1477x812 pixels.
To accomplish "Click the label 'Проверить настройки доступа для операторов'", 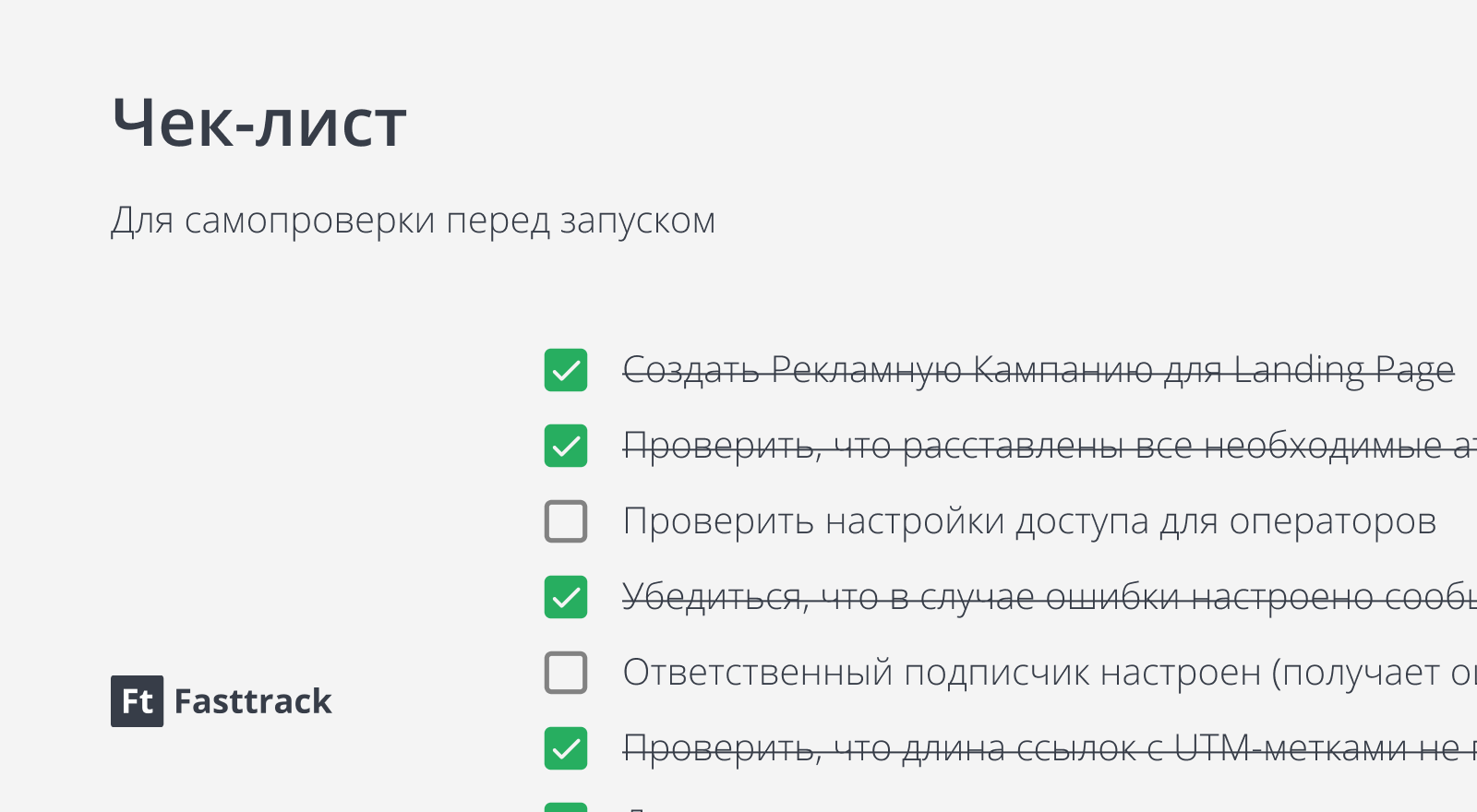I will (1029, 521).
